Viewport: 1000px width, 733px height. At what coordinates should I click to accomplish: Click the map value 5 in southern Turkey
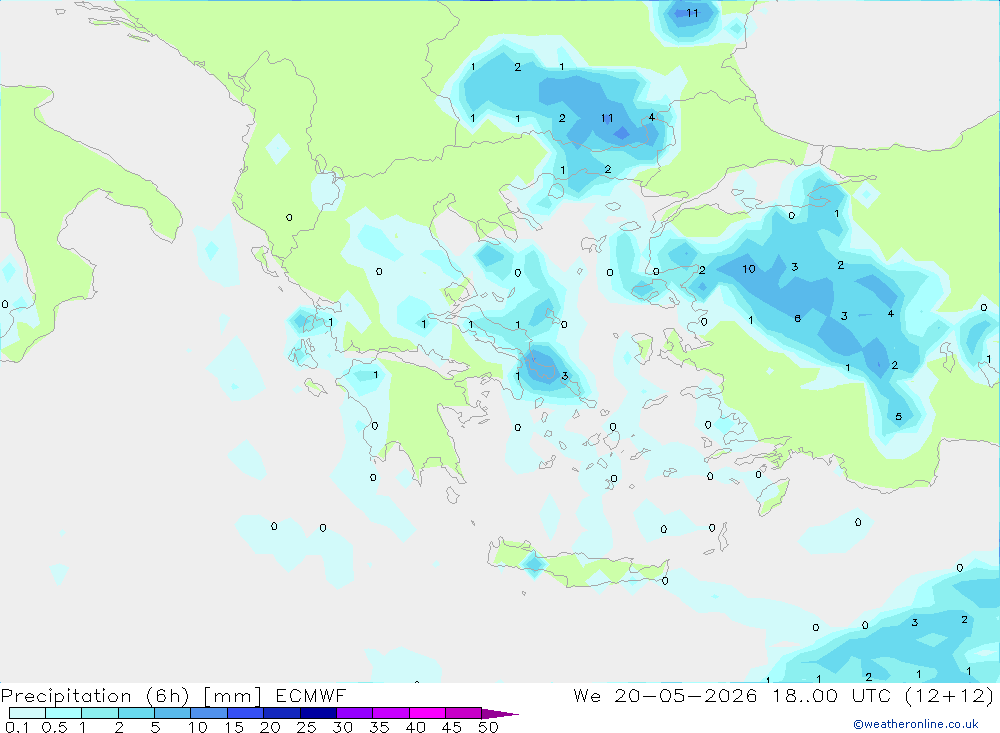point(899,417)
